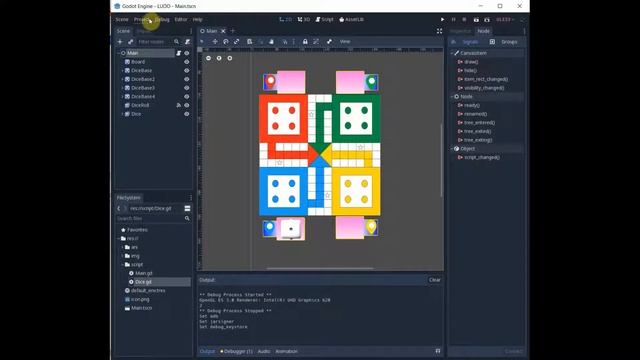Expand the img folder in FileSystem
This screenshot has height=360, width=640.
pyautogui.click(x=122, y=256)
